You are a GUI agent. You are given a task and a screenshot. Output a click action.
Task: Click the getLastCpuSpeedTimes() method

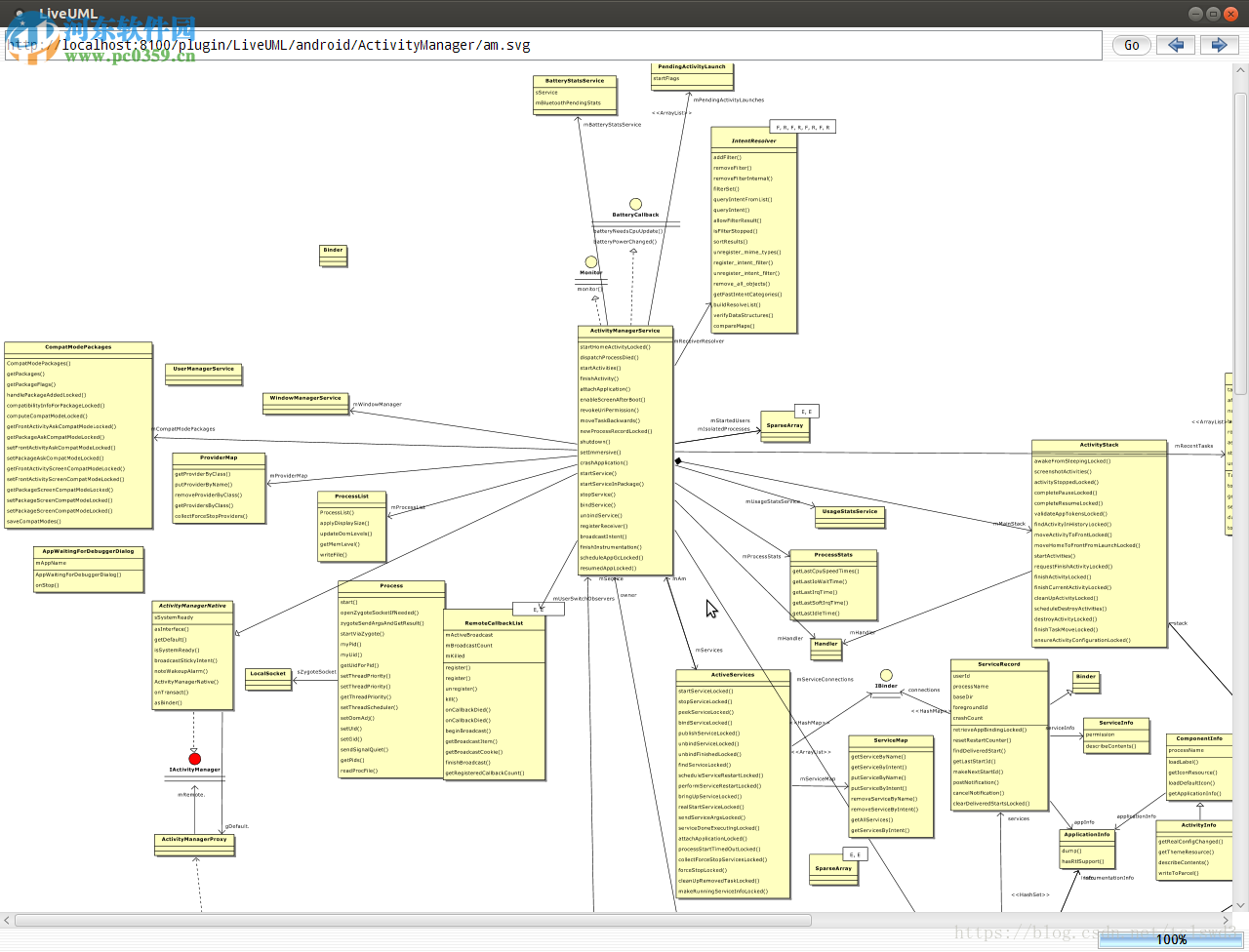point(826,572)
